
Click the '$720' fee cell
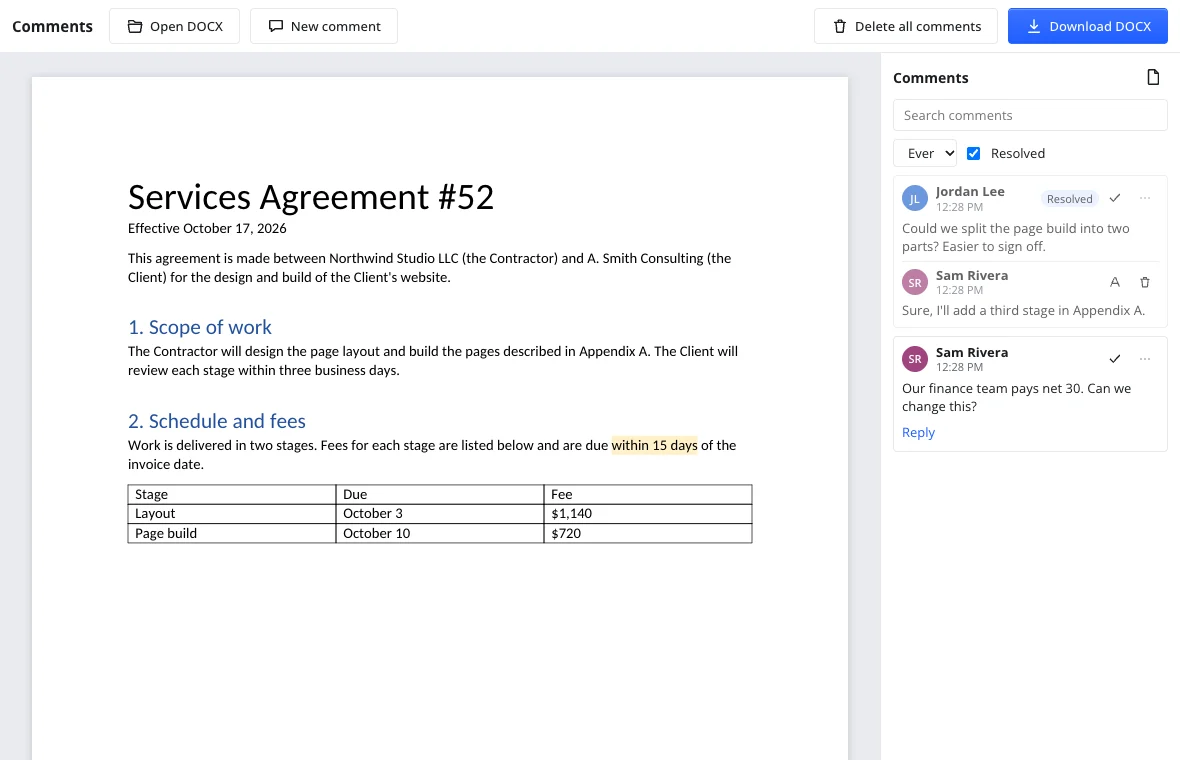647,534
